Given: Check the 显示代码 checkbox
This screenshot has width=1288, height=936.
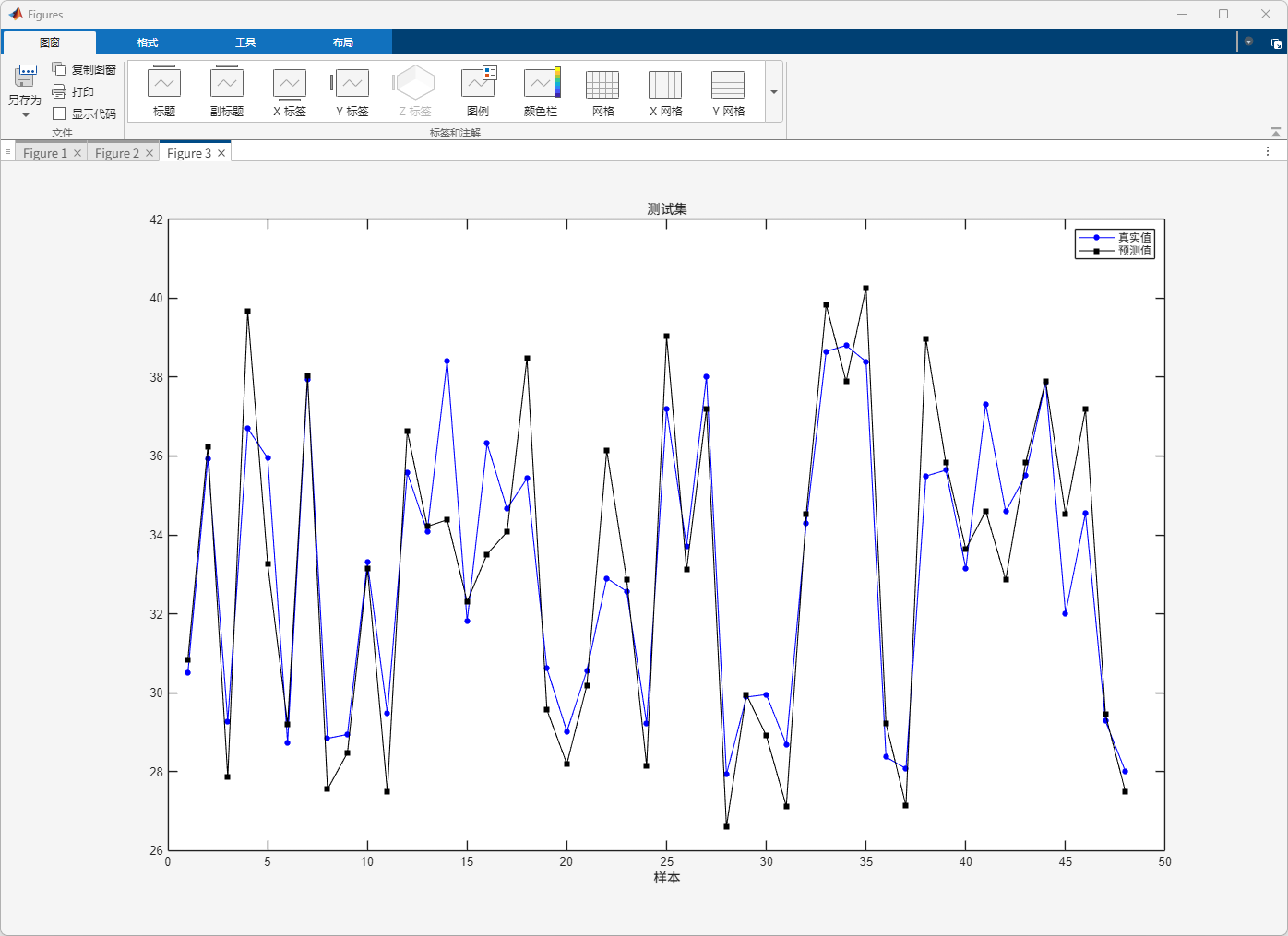Looking at the screenshot, I should [x=60, y=113].
